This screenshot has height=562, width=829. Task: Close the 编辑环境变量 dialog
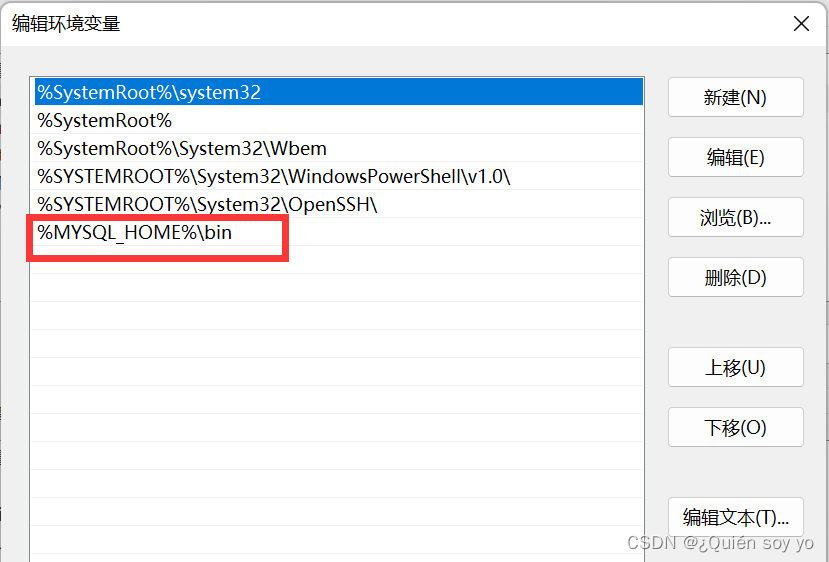click(802, 24)
